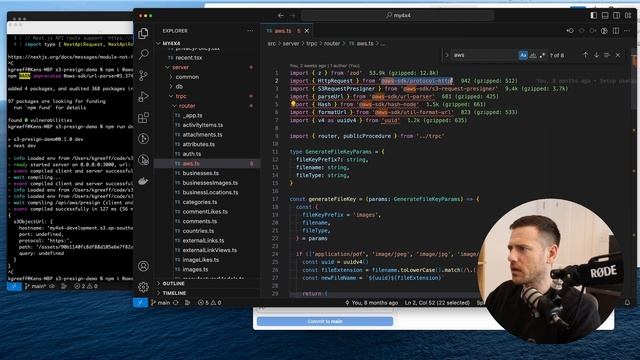Click the find input containing aws
640x360 pixels.
484,55
